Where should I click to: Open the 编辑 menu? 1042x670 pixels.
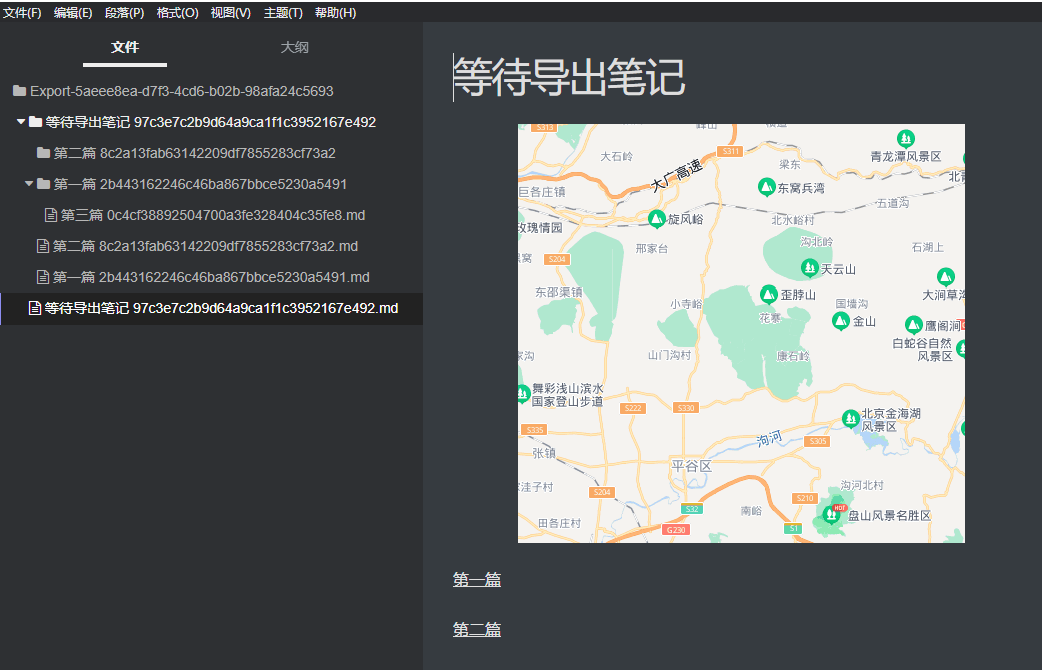click(73, 13)
